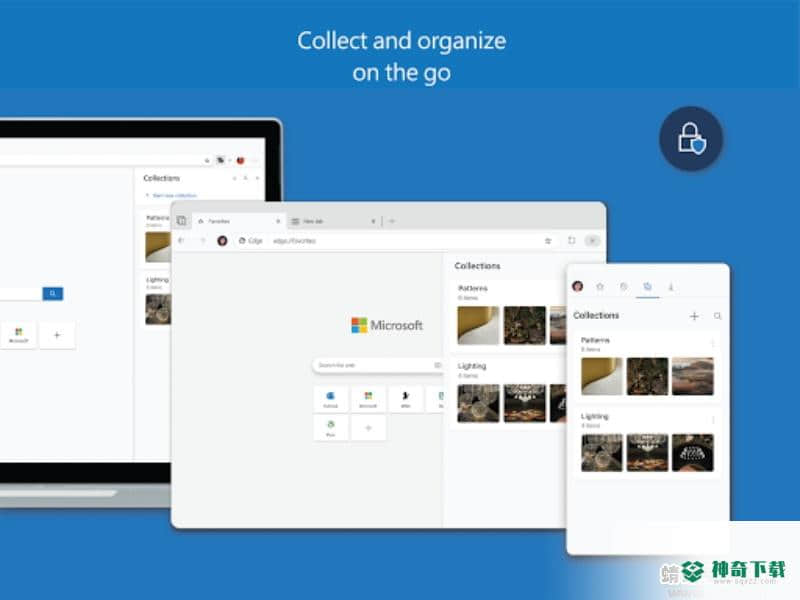Open more options for Lighting in mobile panel
800x600 pixels.
tap(713, 420)
